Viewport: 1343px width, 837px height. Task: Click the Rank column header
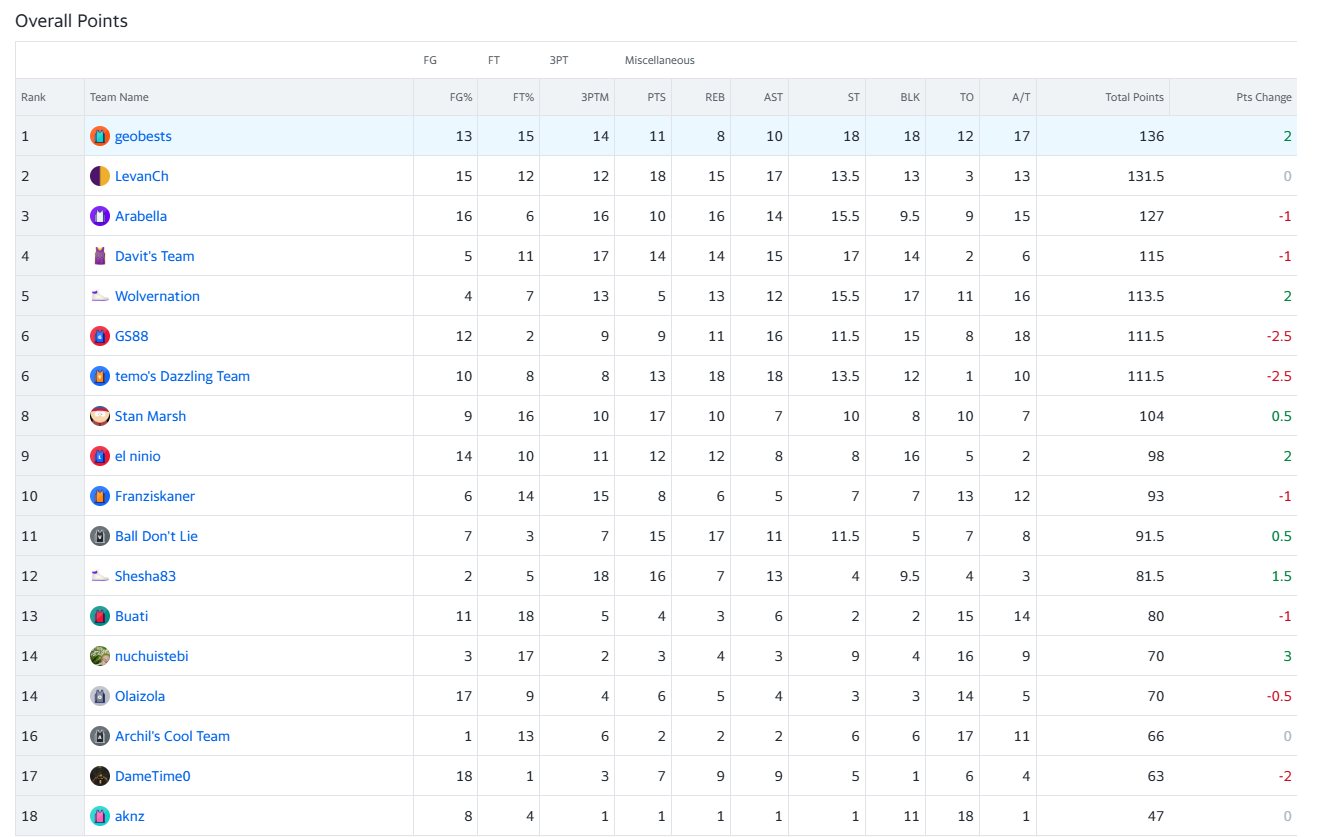click(x=33, y=97)
